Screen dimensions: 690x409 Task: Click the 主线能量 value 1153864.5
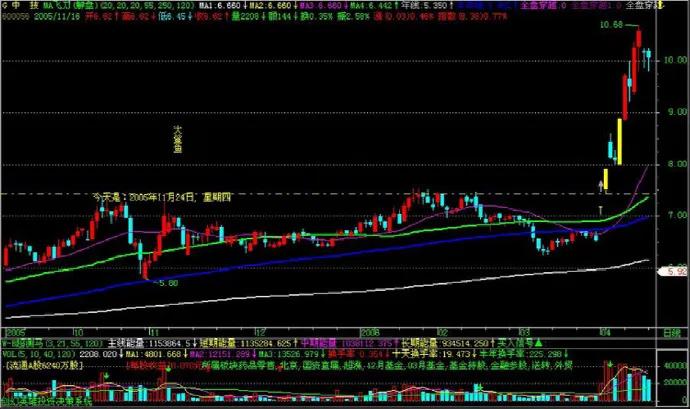[x=150, y=343]
